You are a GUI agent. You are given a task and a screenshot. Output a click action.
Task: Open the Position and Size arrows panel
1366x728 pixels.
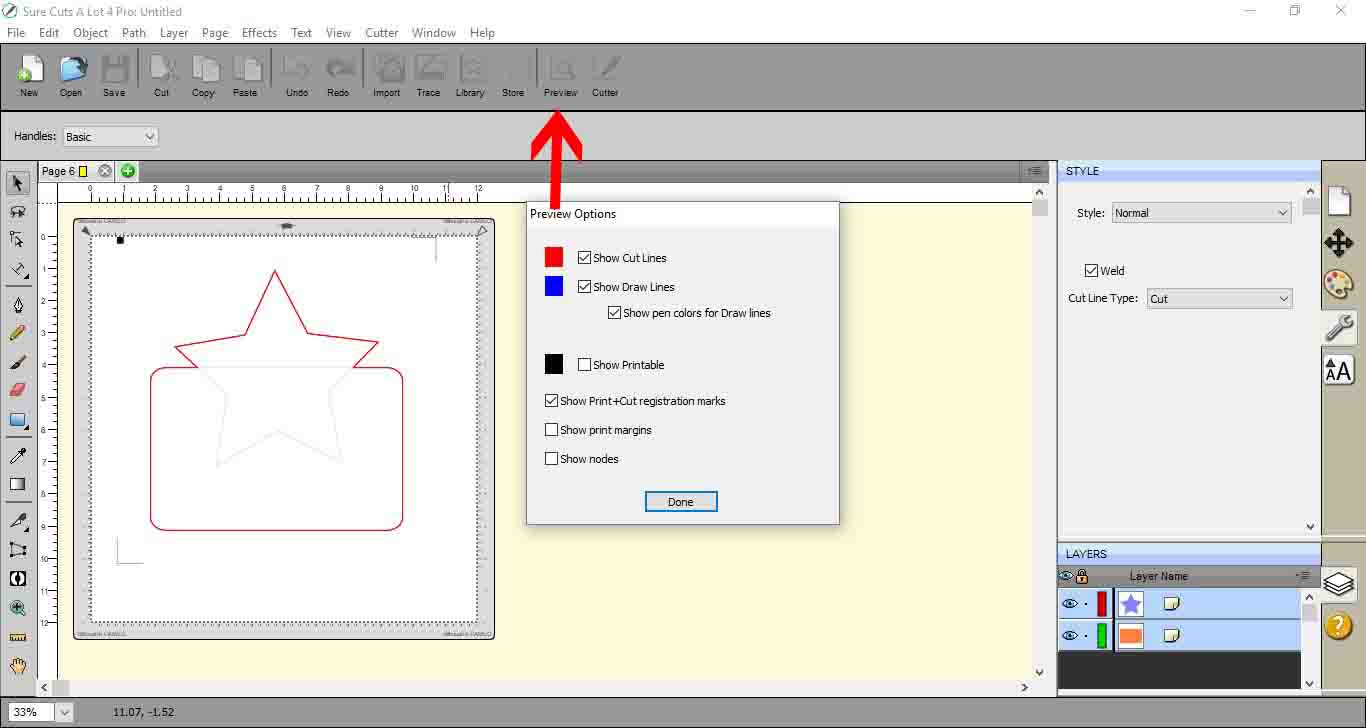click(1339, 243)
